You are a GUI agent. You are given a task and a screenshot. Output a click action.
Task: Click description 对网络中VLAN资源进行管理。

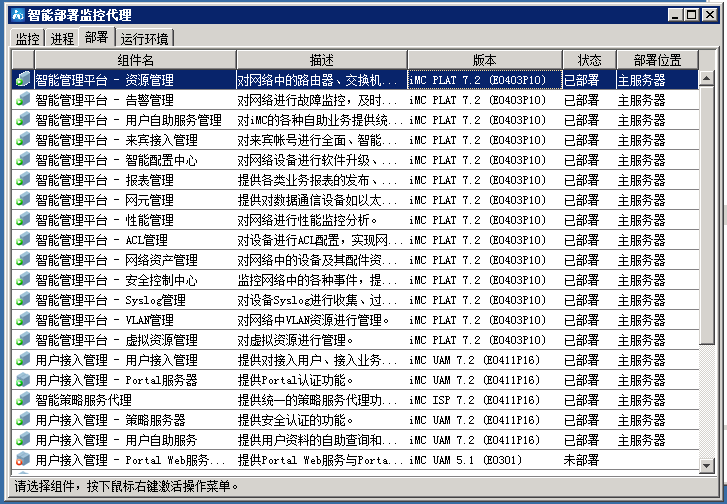tap(313, 320)
